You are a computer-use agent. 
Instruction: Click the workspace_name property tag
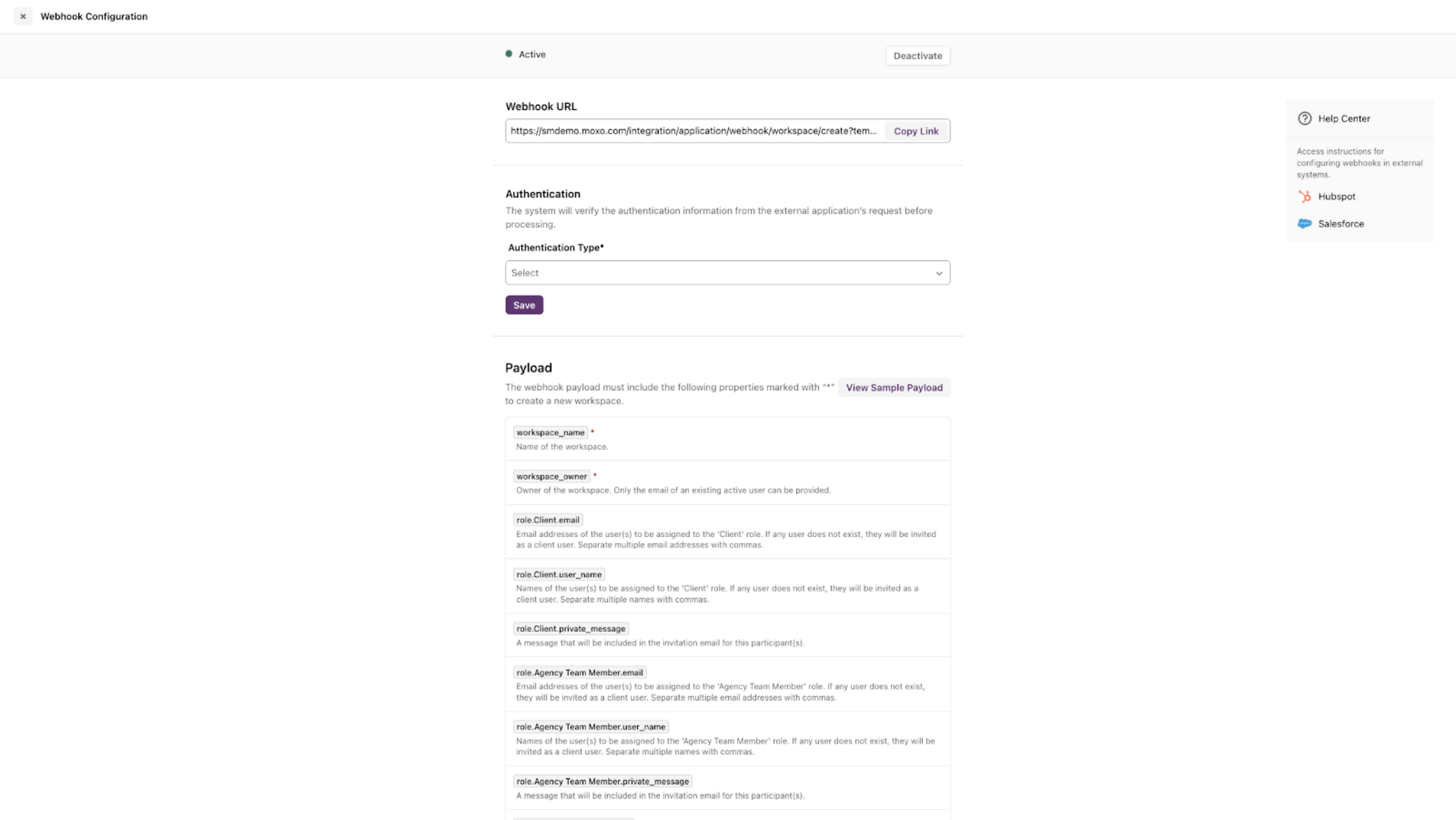[550, 432]
